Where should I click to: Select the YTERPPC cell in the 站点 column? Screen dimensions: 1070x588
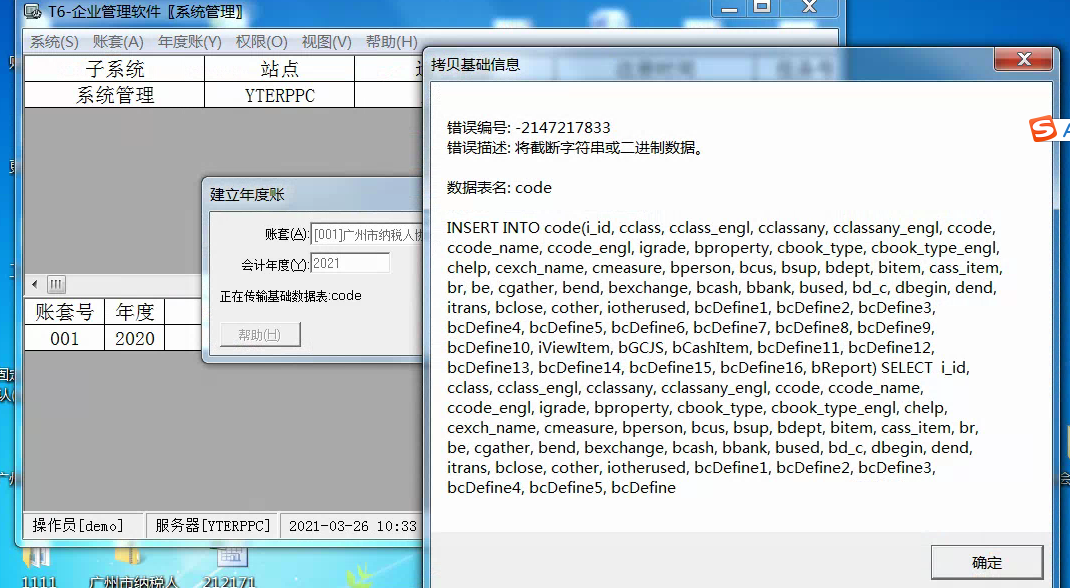click(x=280, y=95)
